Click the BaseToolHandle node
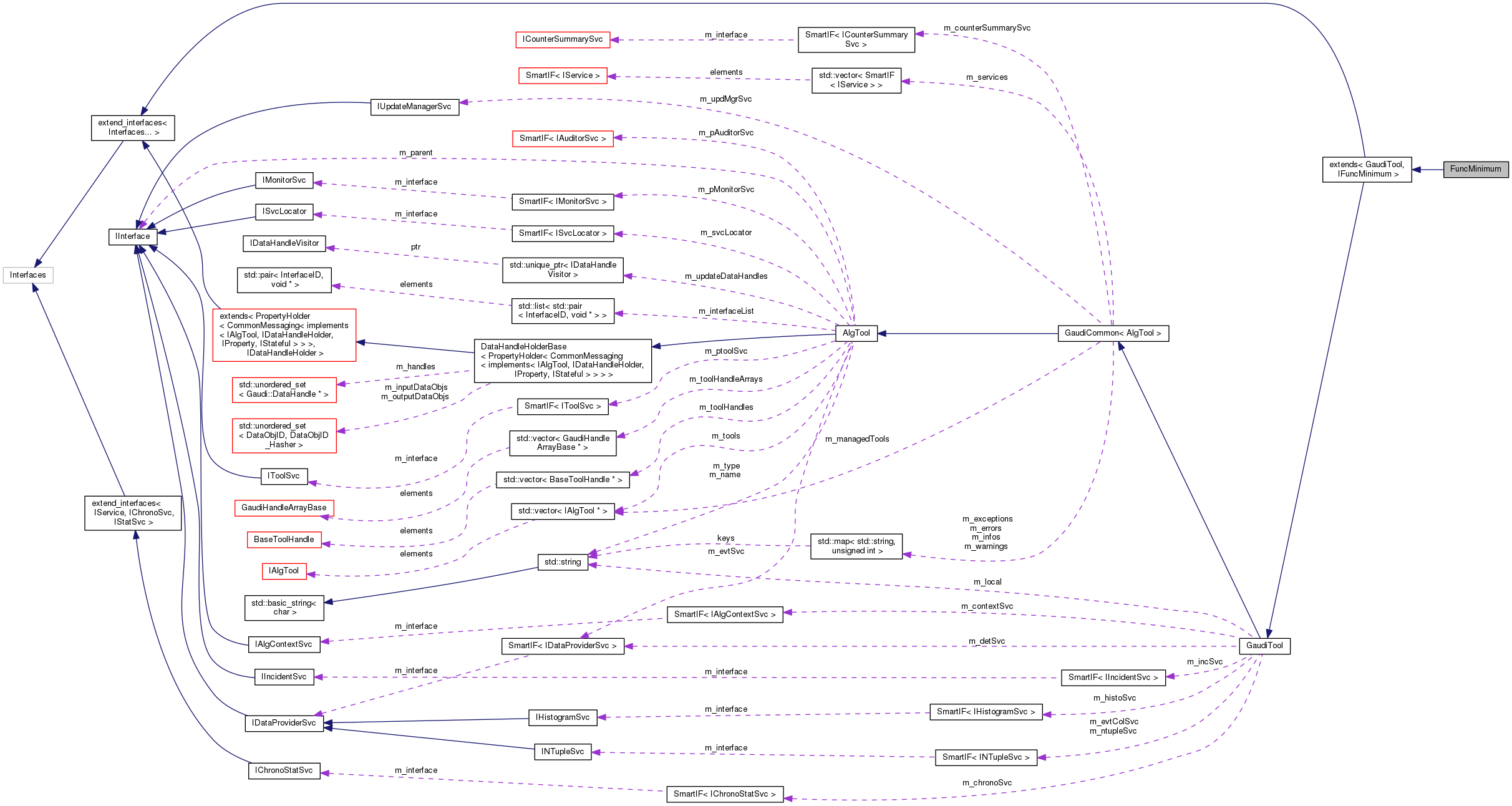This screenshot has height=806, width=1512. tap(284, 540)
